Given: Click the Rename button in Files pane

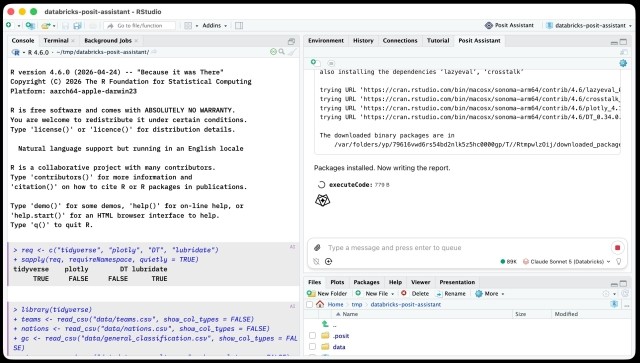Looking at the screenshot, I should [451, 294].
